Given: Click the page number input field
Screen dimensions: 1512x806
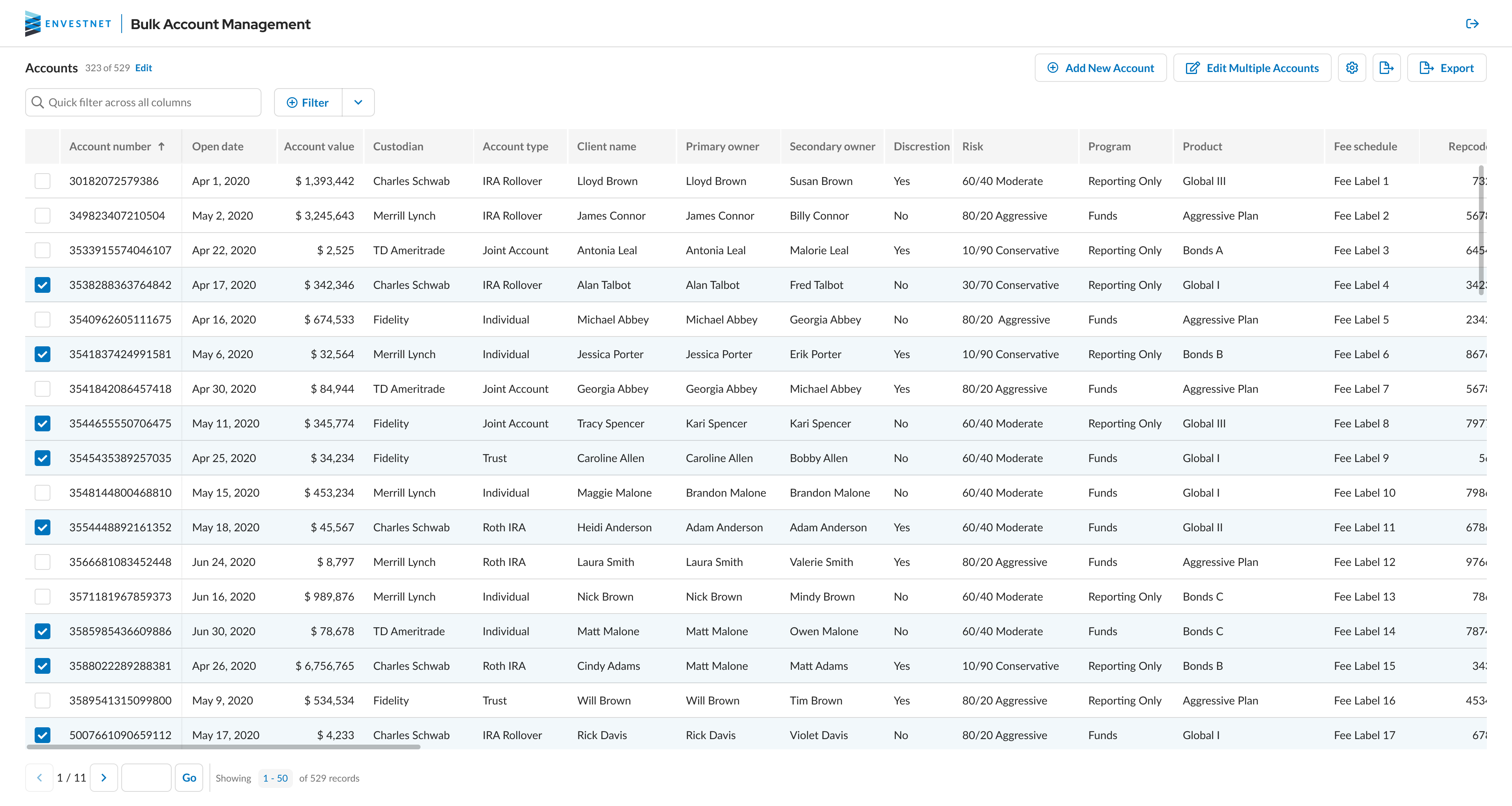Looking at the screenshot, I should (x=146, y=778).
